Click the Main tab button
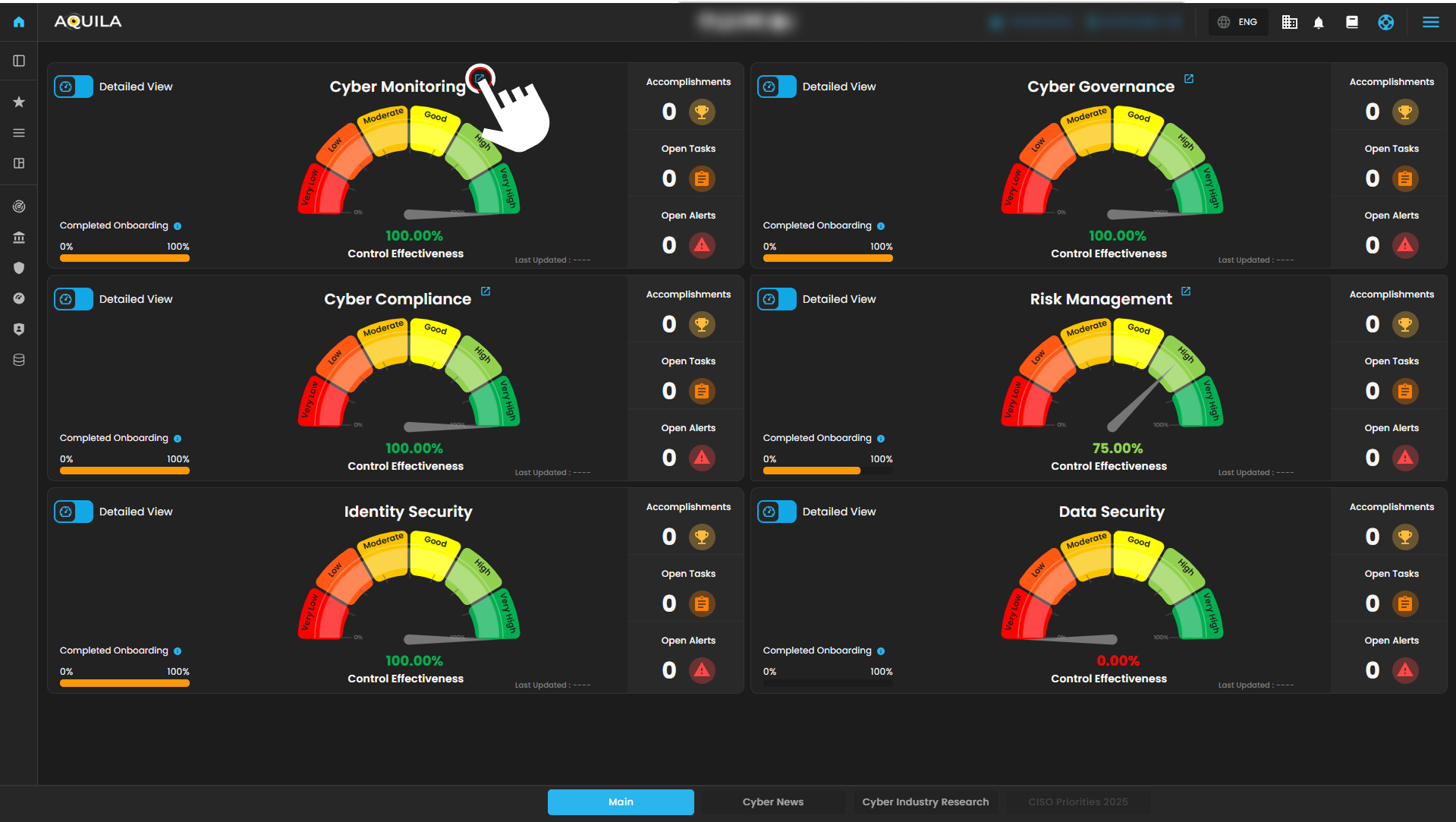Screen dimensions: 1456x822 [x=621, y=802]
